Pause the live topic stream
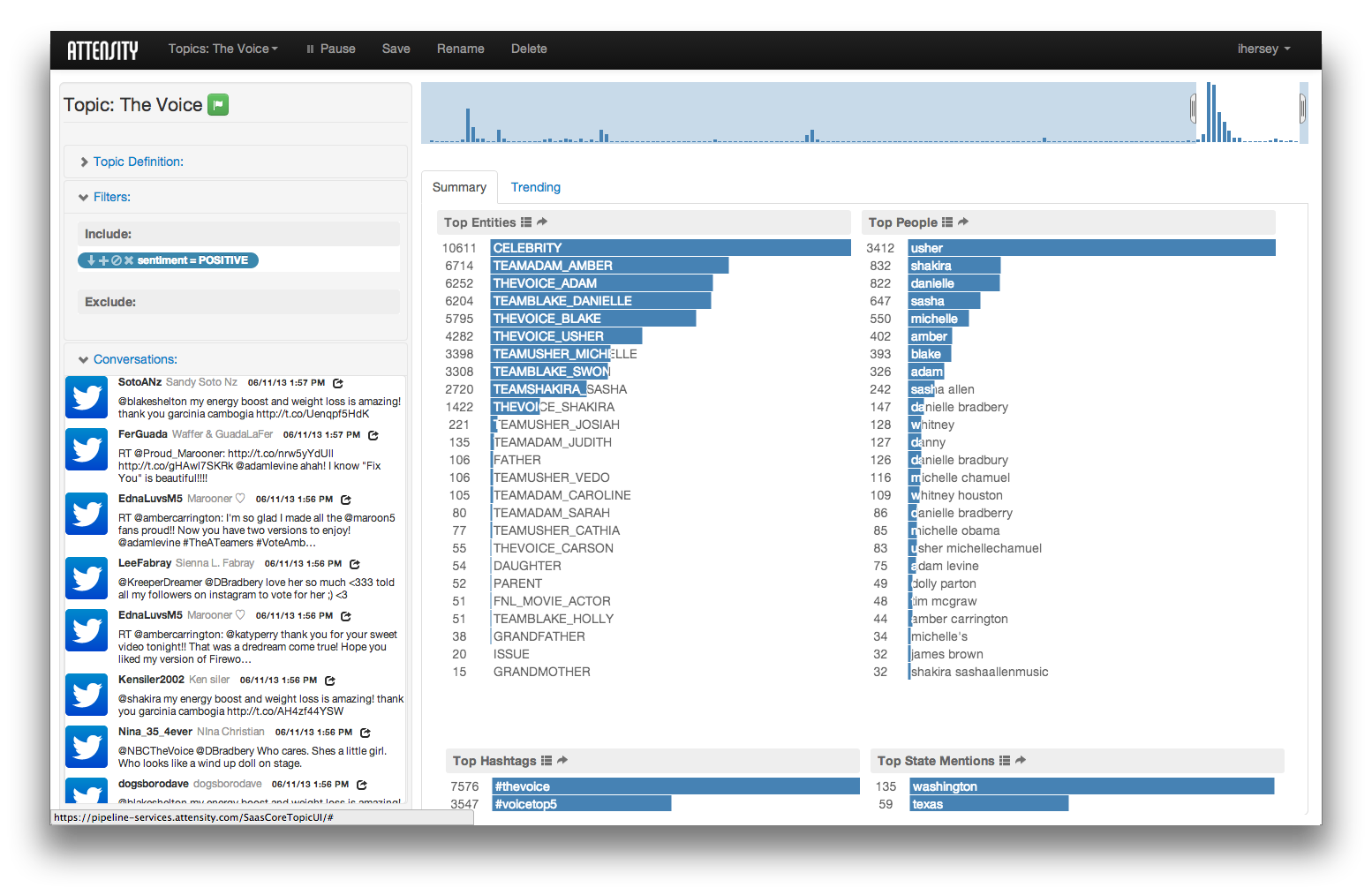 coord(331,49)
